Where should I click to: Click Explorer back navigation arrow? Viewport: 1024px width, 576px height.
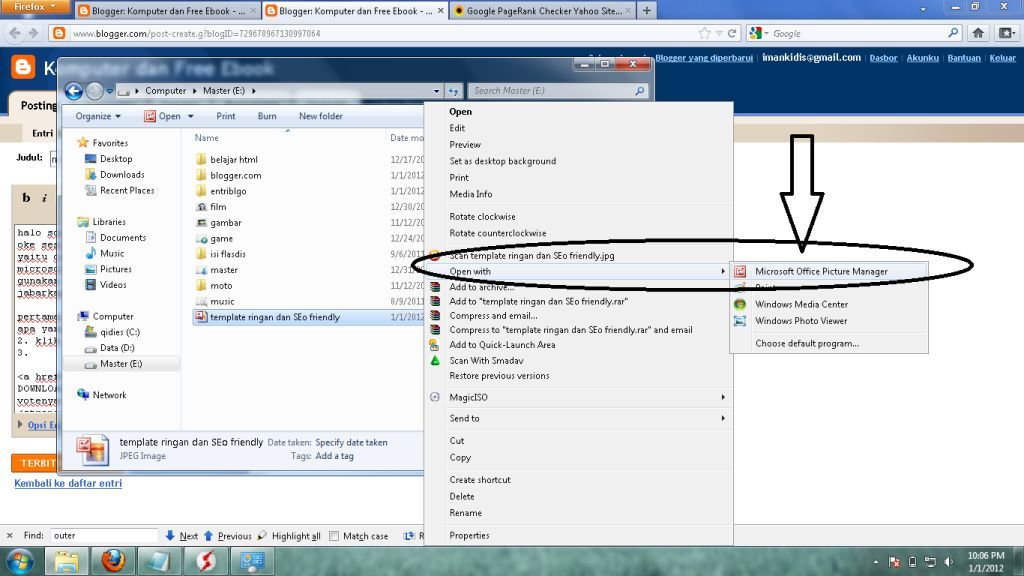[74, 91]
